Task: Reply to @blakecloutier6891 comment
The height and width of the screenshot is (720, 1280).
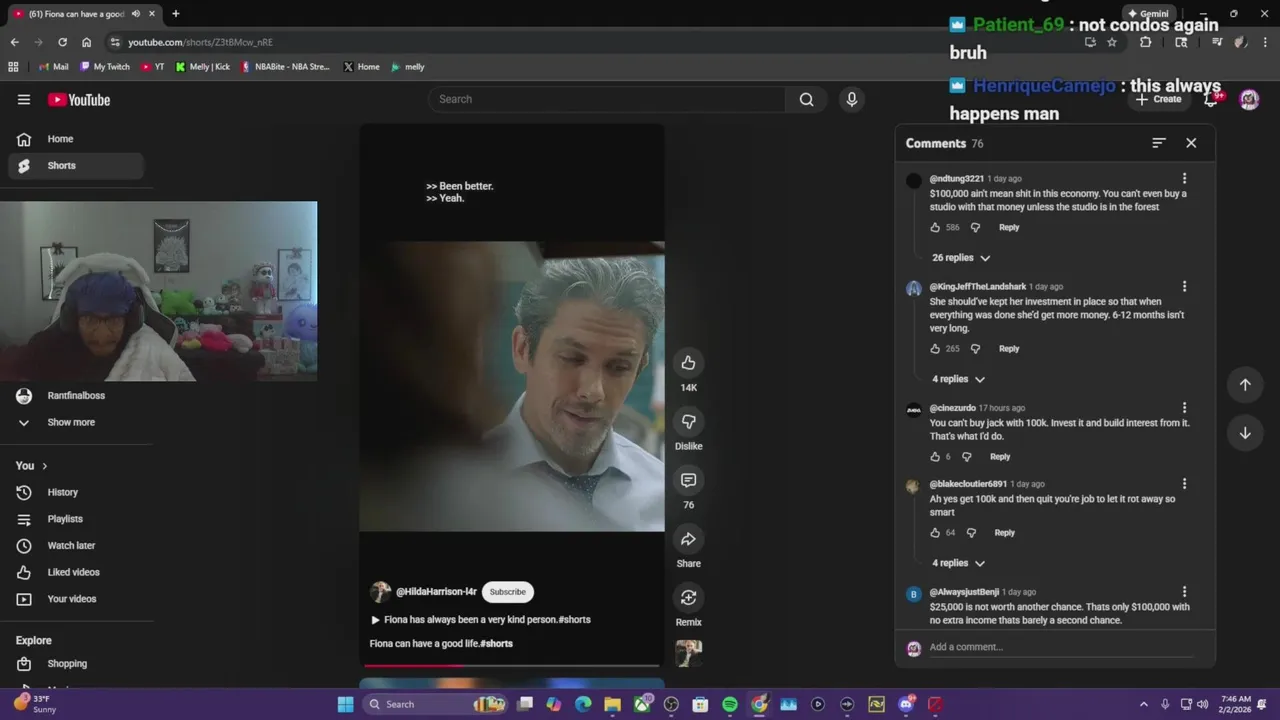Action: coord(1004,533)
